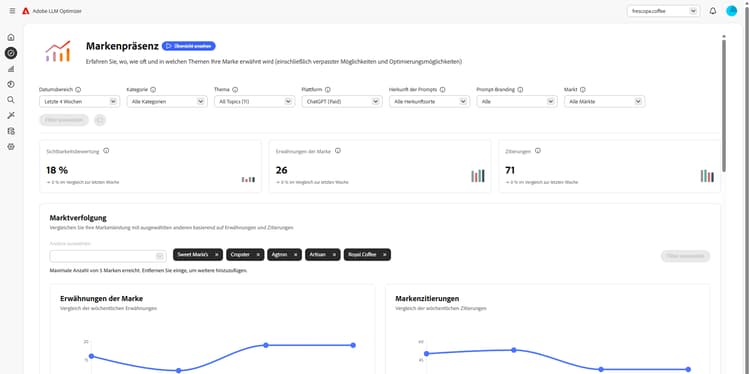Click last data point in Erwähnungen chart

point(353,345)
